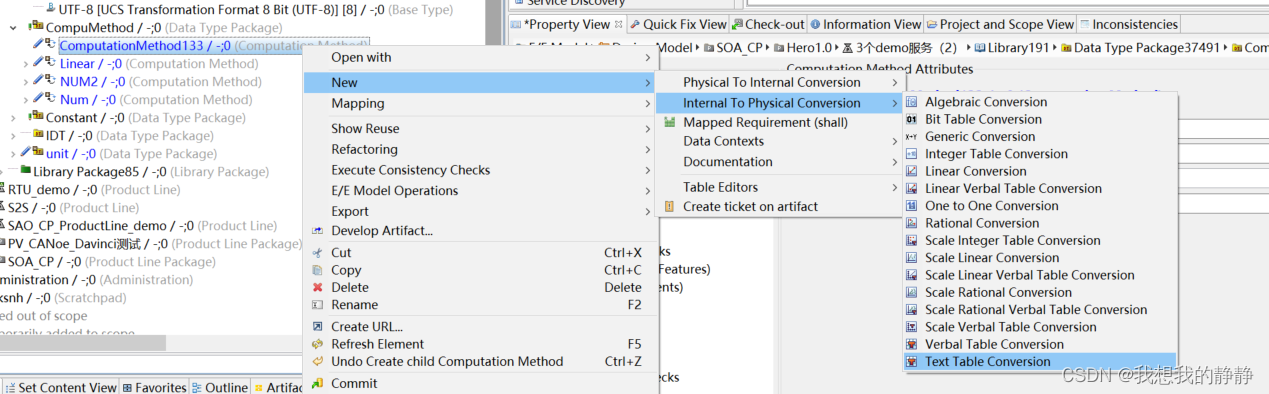Viewport: 1269px width, 394px height.
Task: Pick One to One Conversion icon
Action: click(x=911, y=206)
